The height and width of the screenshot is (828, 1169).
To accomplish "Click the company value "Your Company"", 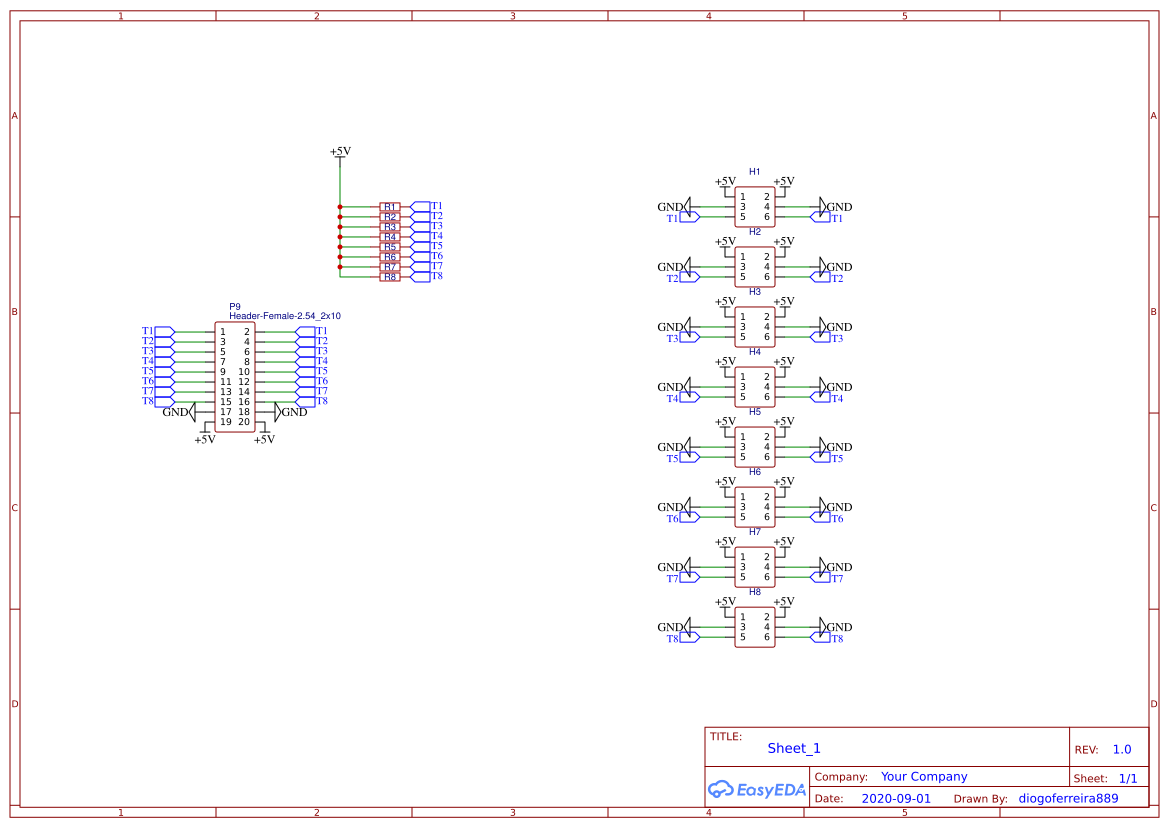I will 924,777.
